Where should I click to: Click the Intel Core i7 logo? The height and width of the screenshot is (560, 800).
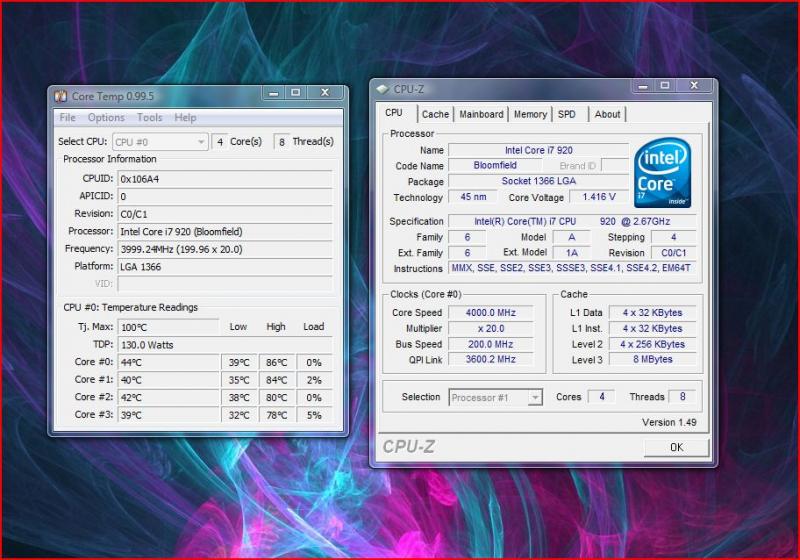coord(662,173)
